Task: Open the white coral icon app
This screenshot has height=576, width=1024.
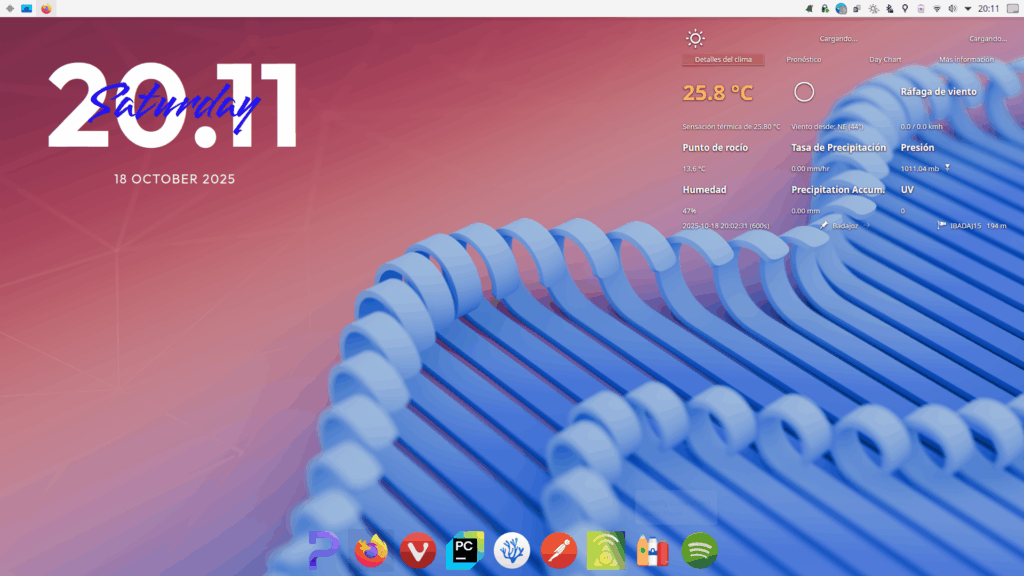Action: (x=511, y=550)
